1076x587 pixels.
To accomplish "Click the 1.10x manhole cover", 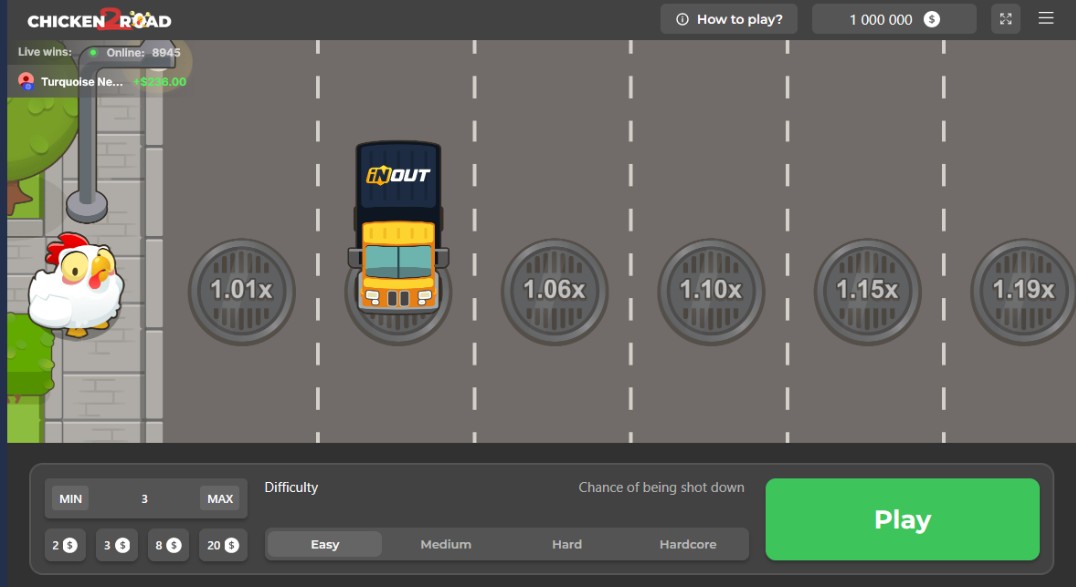I will coord(711,291).
